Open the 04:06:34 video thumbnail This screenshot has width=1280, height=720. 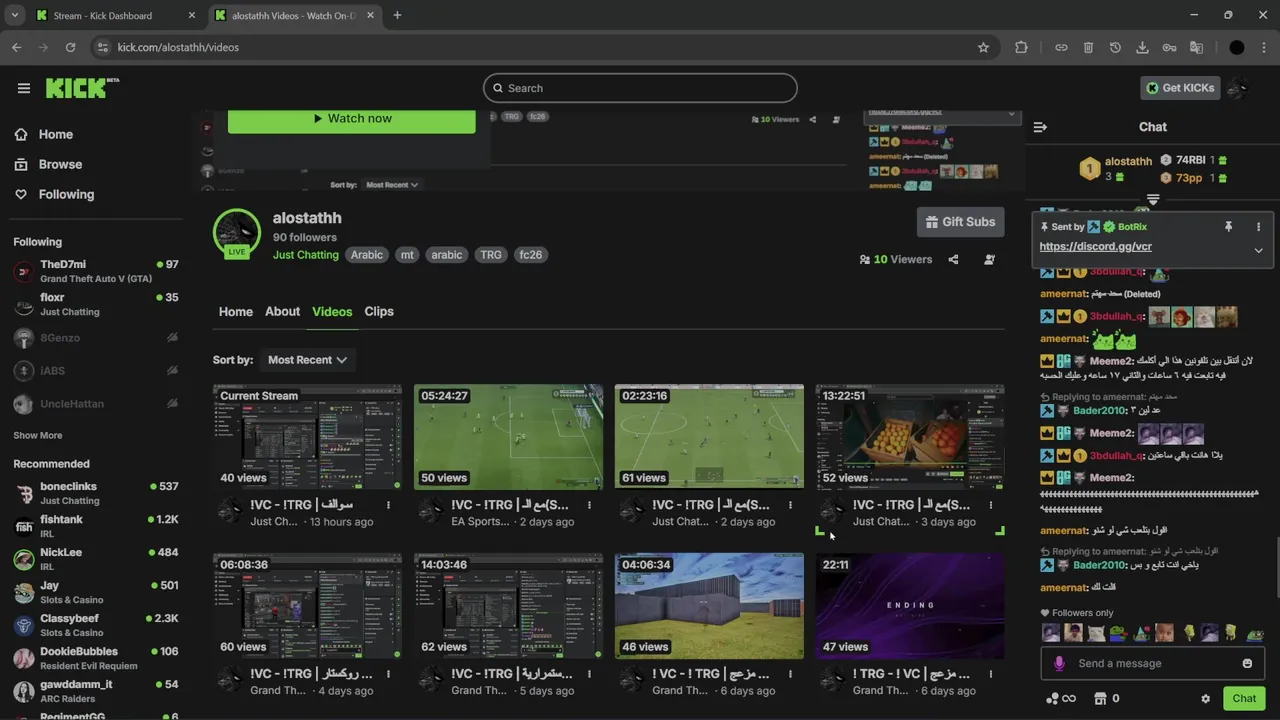tap(709, 606)
